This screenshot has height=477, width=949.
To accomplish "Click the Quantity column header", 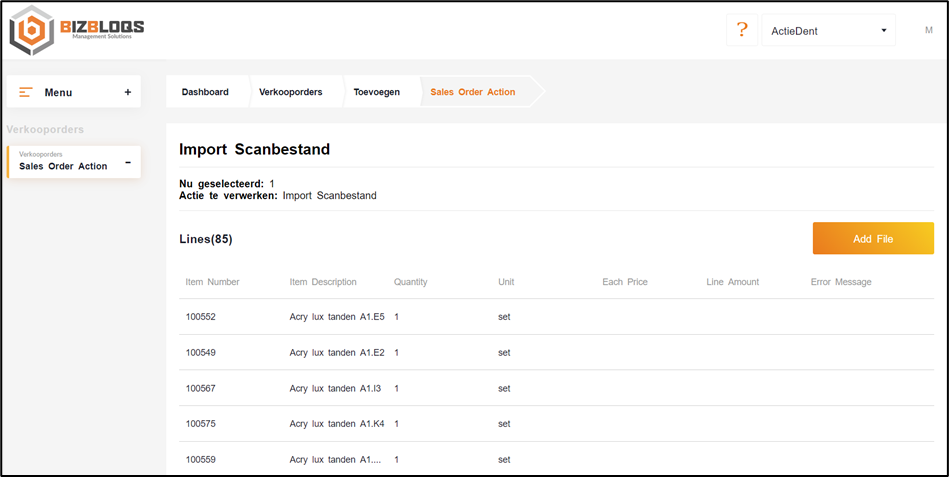I will click(x=410, y=282).
